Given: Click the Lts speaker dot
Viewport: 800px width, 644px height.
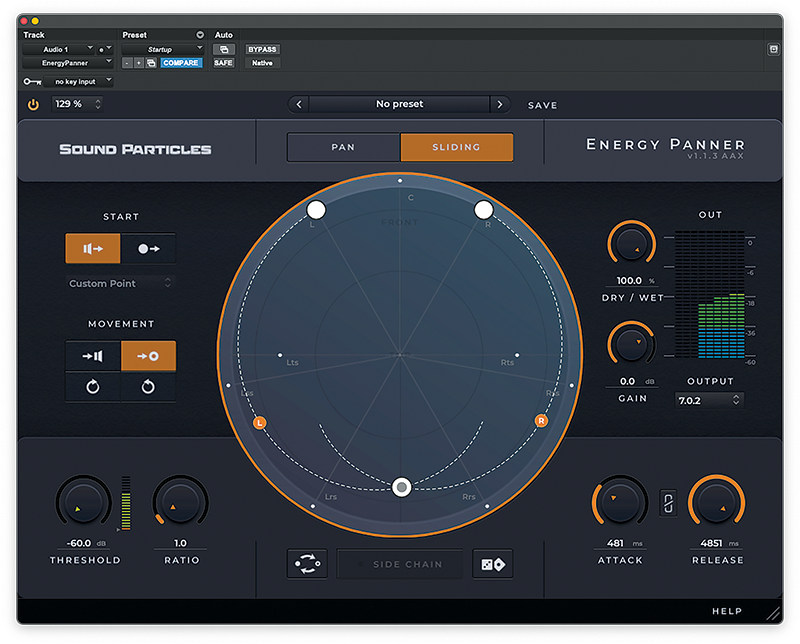Looking at the screenshot, I should pos(280,355).
